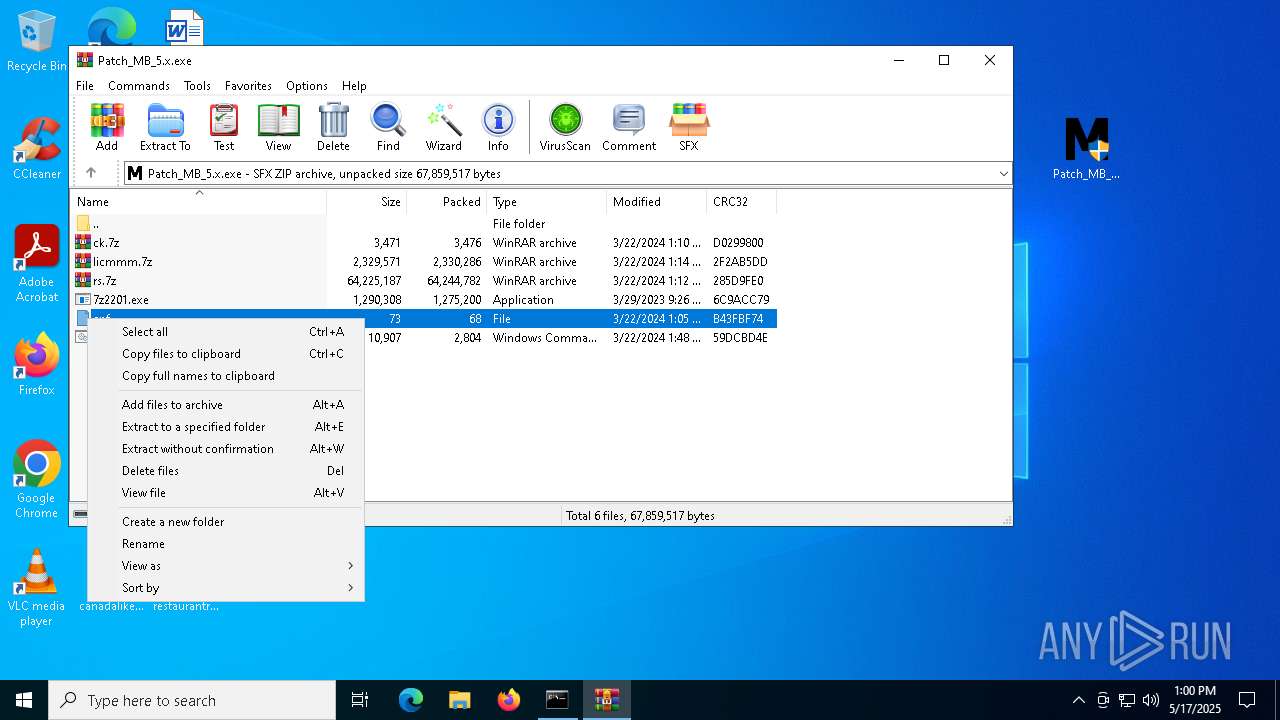Screen dimensions: 1280x720
Task: Click the View toolbar icon
Action: pos(278,127)
